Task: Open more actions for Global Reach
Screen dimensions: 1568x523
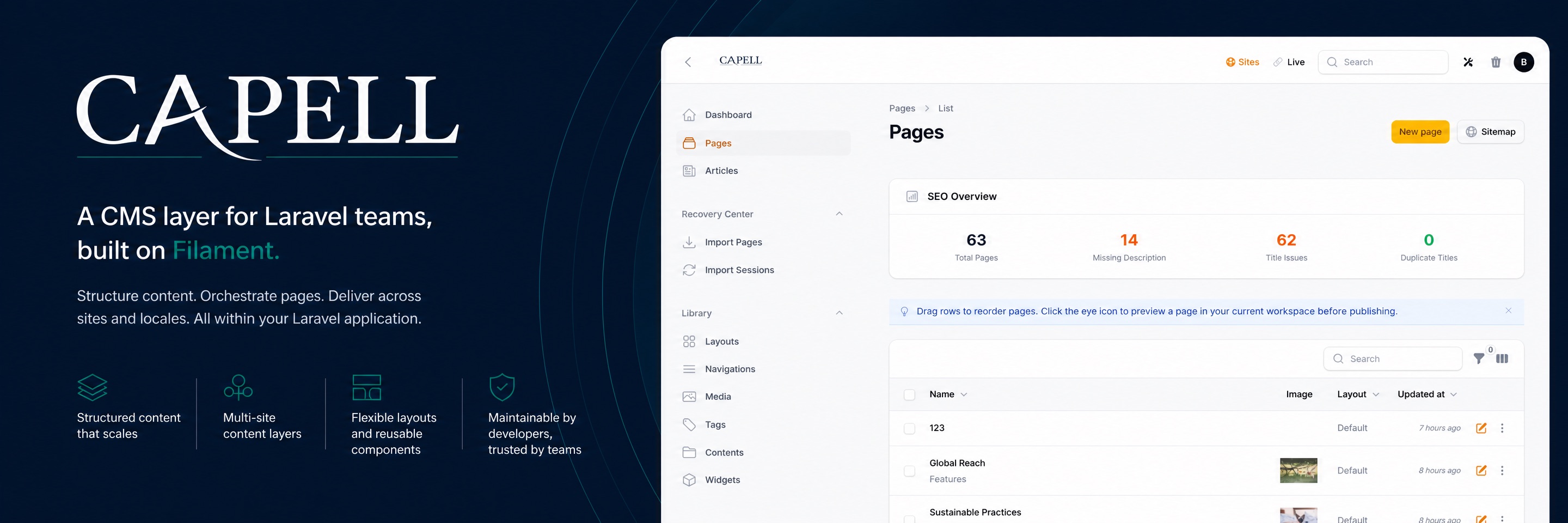Action: [x=1502, y=471]
